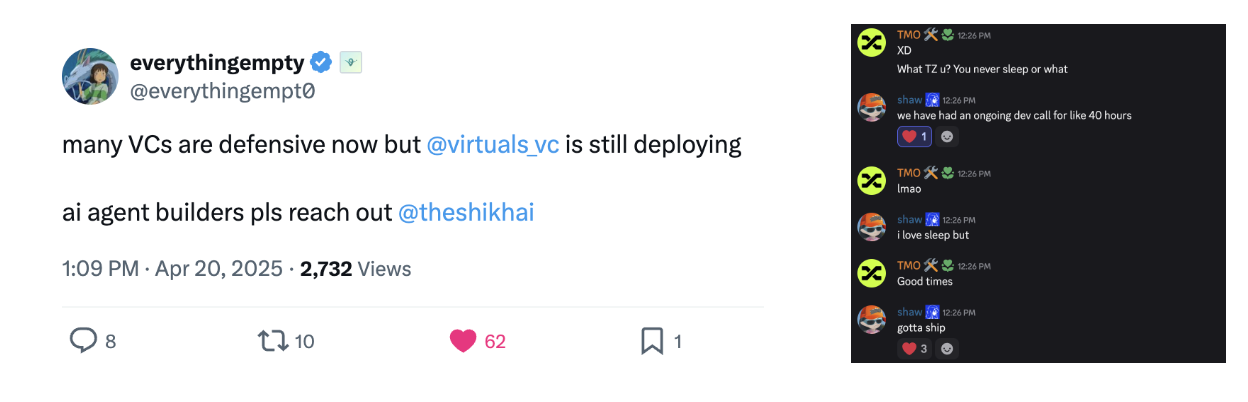1248x402 pixels.
Task: Click the pink heart like icon
Action: [x=463, y=341]
